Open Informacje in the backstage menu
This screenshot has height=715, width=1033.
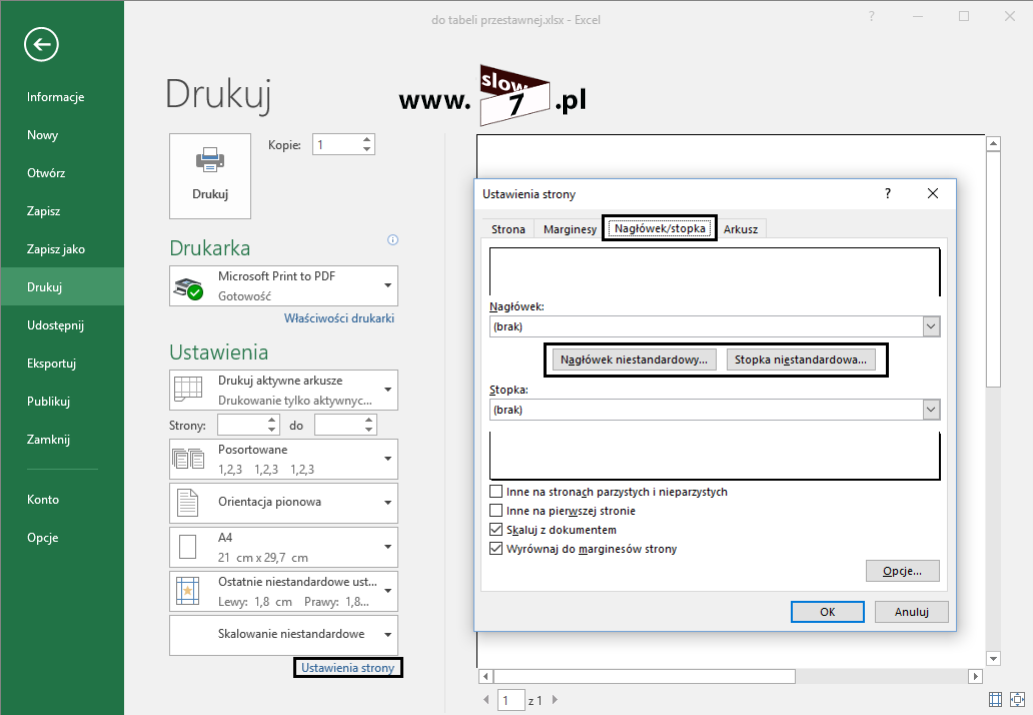pyautogui.click(x=55, y=97)
